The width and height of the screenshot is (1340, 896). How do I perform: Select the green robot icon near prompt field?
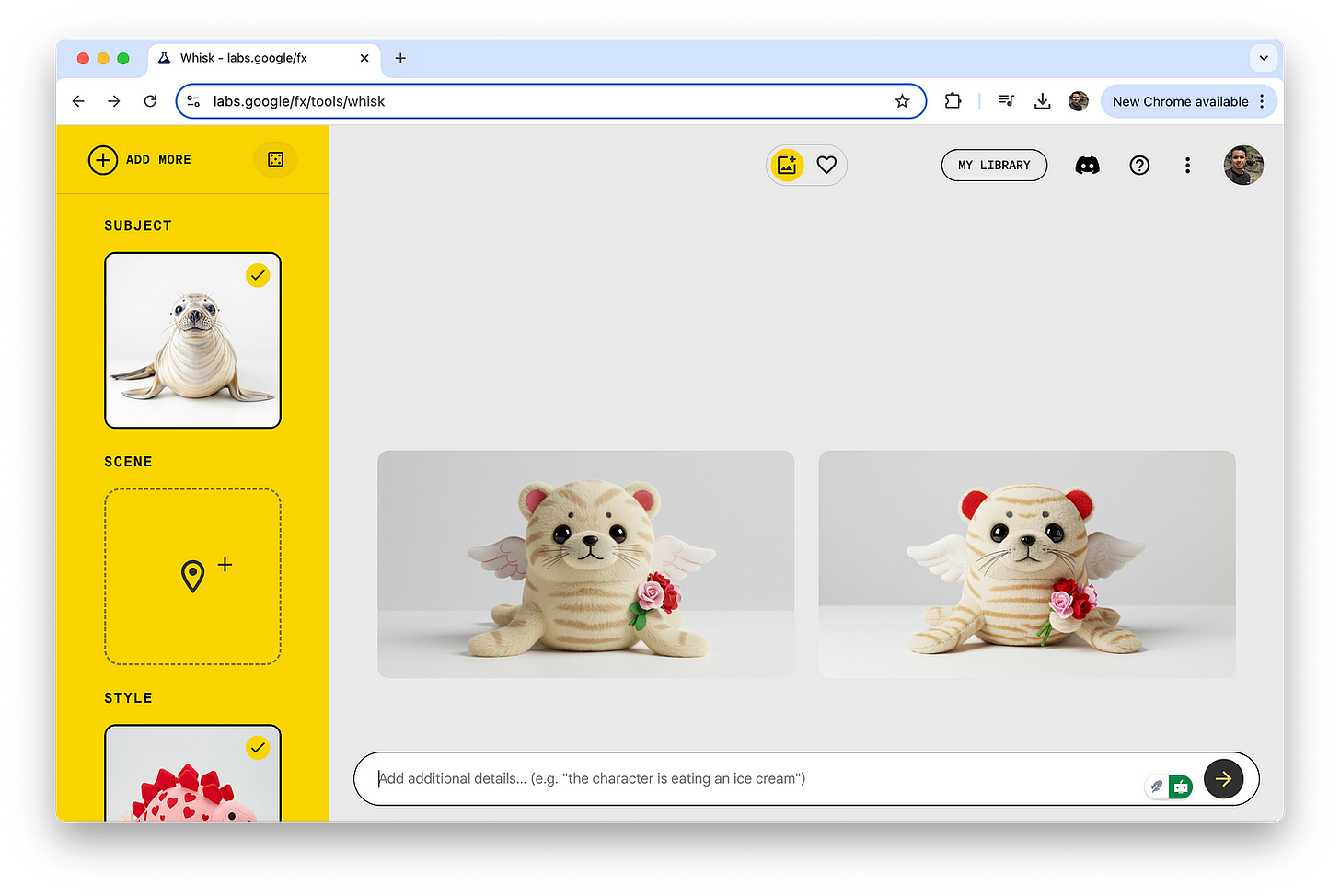click(1181, 787)
